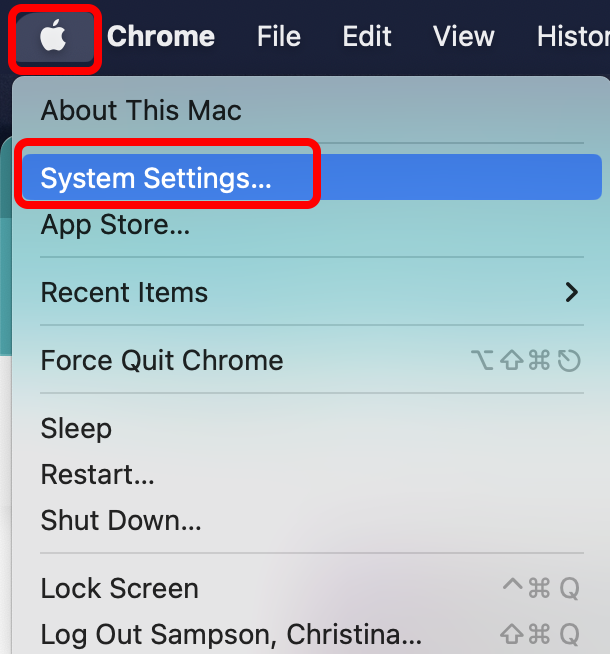Open System Settings from the Apple menu
610x654 pixels.
point(312,177)
